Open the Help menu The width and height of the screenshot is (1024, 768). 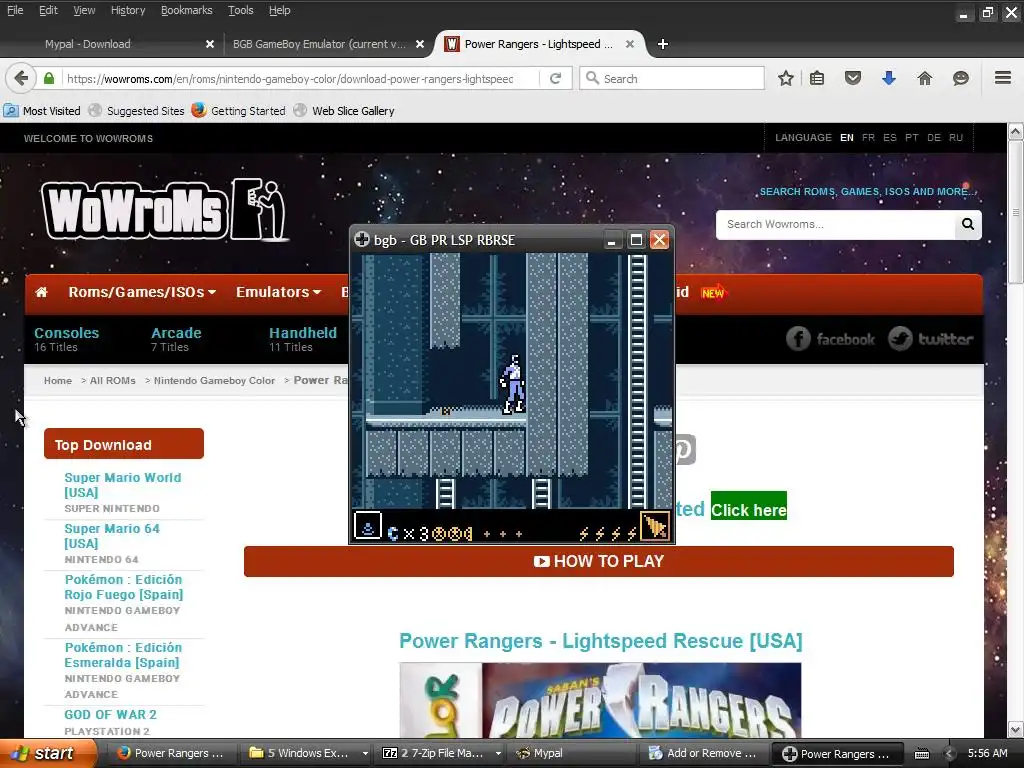[x=280, y=10]
